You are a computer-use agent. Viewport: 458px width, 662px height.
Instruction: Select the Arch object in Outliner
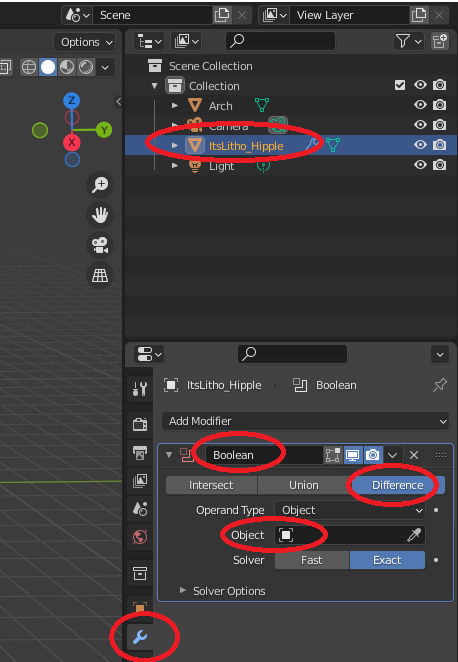[220, 106]
